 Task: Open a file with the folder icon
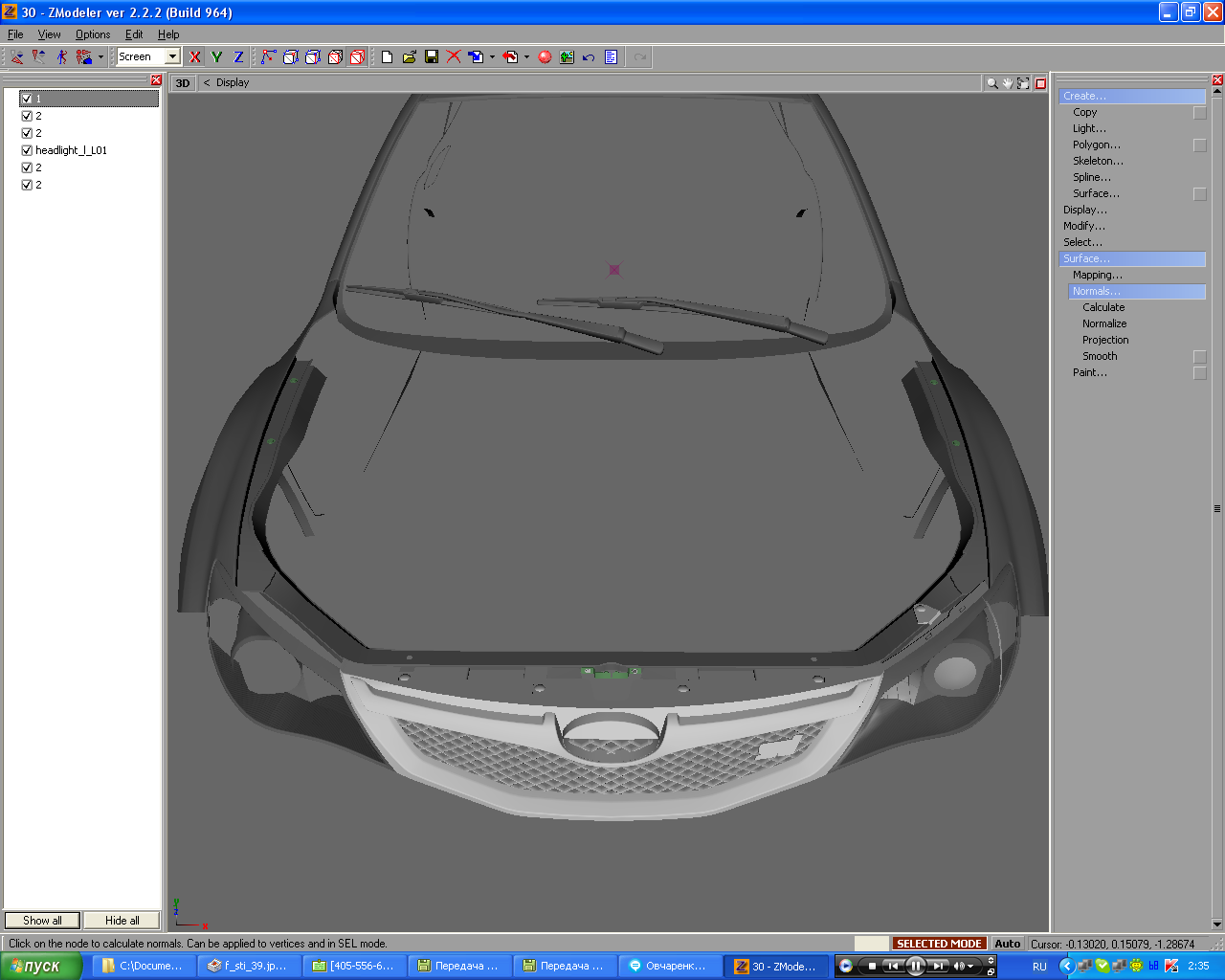pos(409,57)
